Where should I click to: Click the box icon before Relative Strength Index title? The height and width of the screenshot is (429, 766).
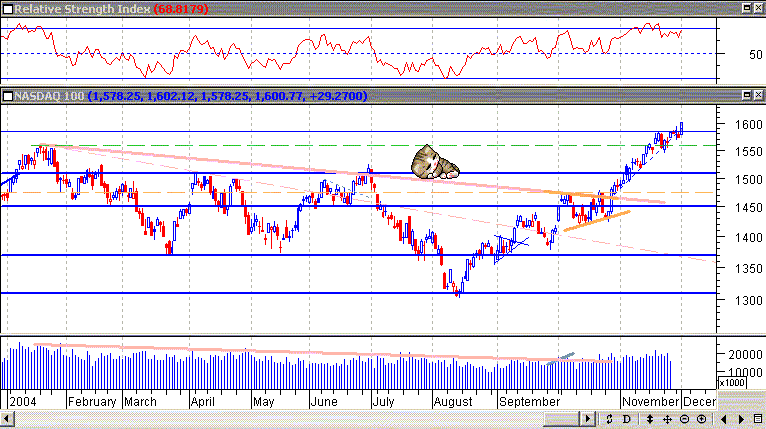pyautogui.click(x=8, y=9)
